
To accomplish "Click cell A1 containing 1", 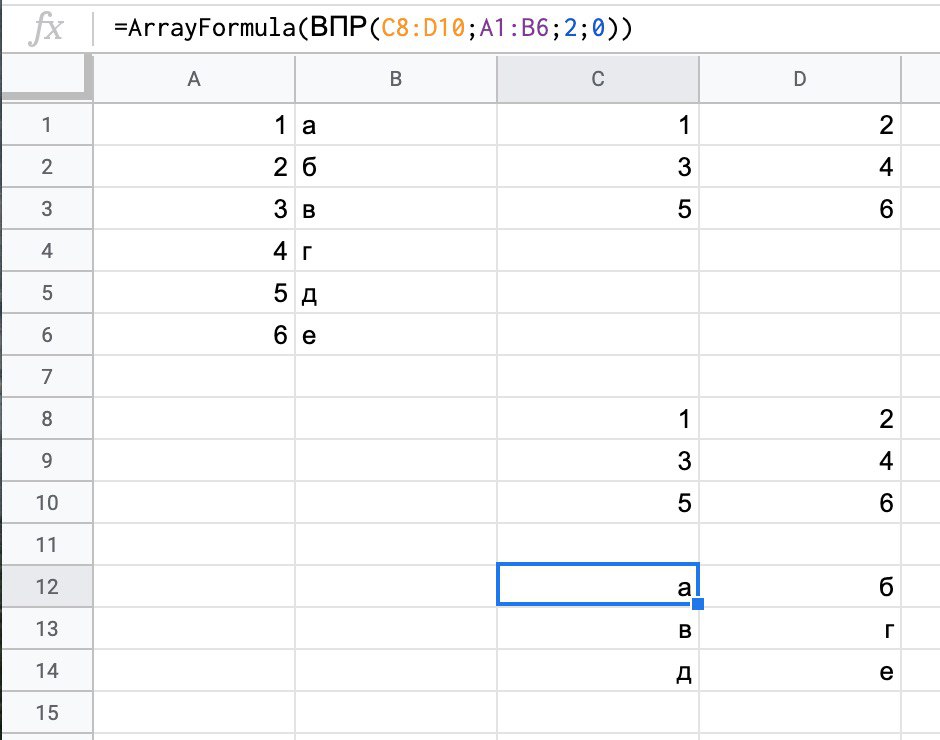I will click(x=194, y=124).
